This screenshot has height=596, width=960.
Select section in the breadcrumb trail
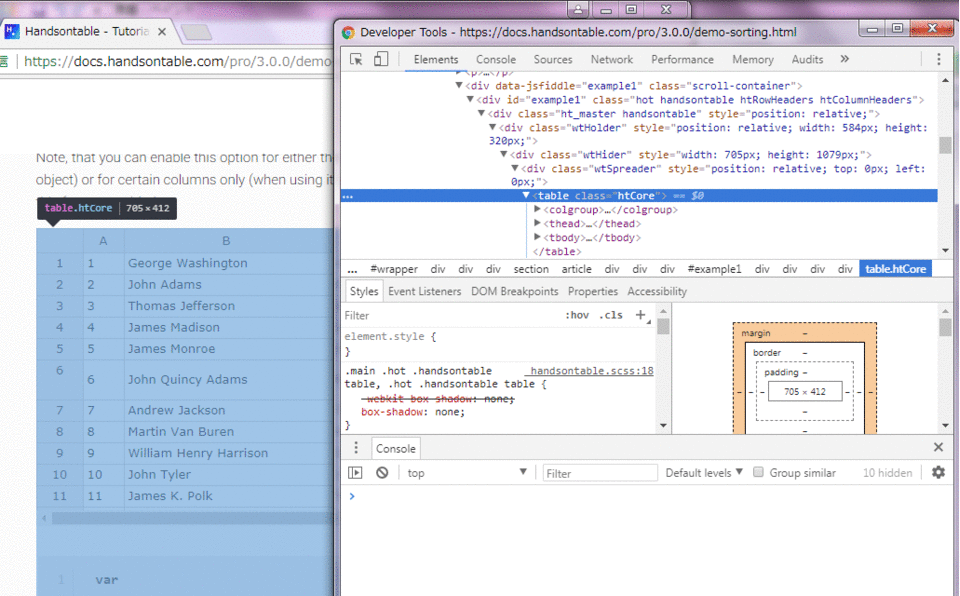coord(531,269)
